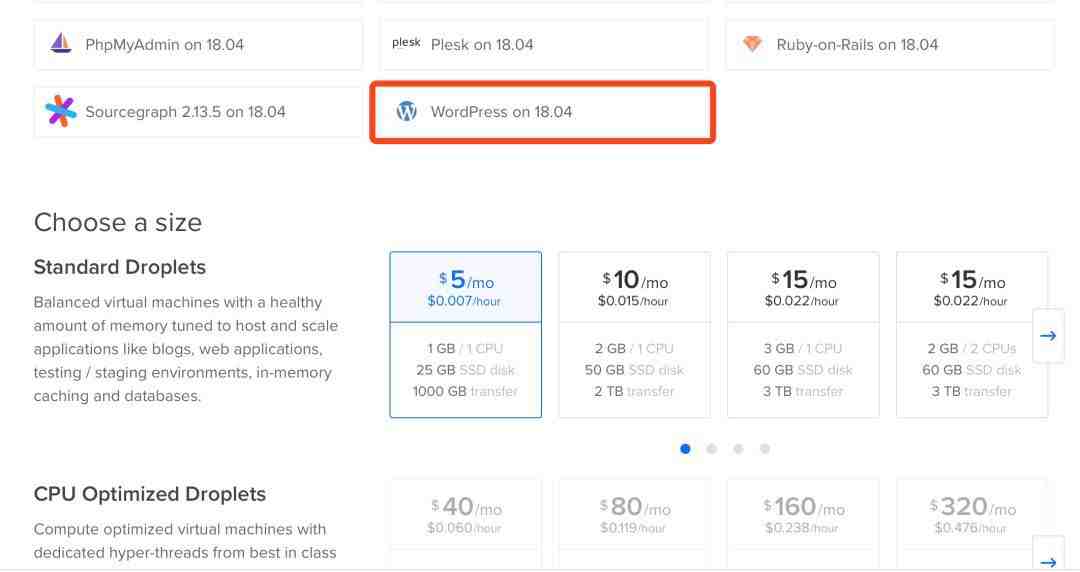Choose the $15/mo 2 GB / 2 CPUs plan
The image size is (1080, 572).
[972, 334]
